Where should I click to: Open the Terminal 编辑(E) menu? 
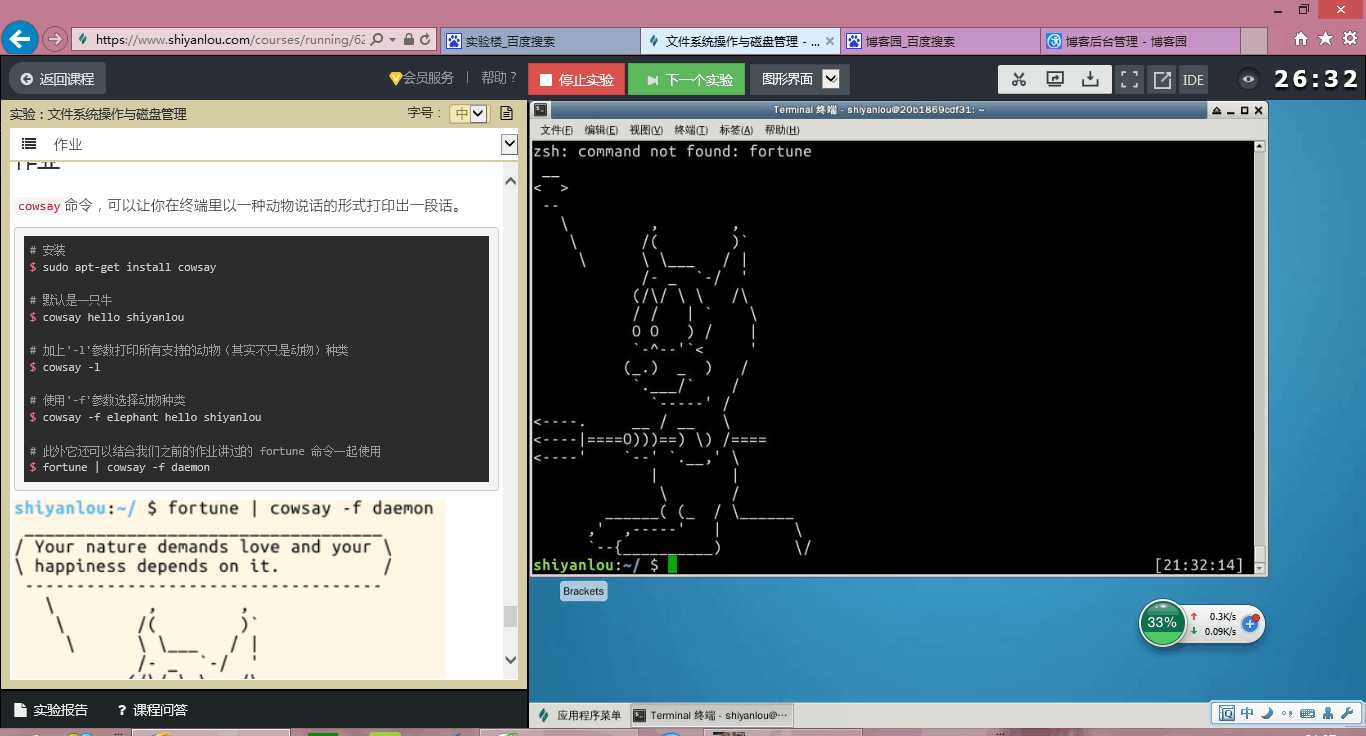pos(601,130)
